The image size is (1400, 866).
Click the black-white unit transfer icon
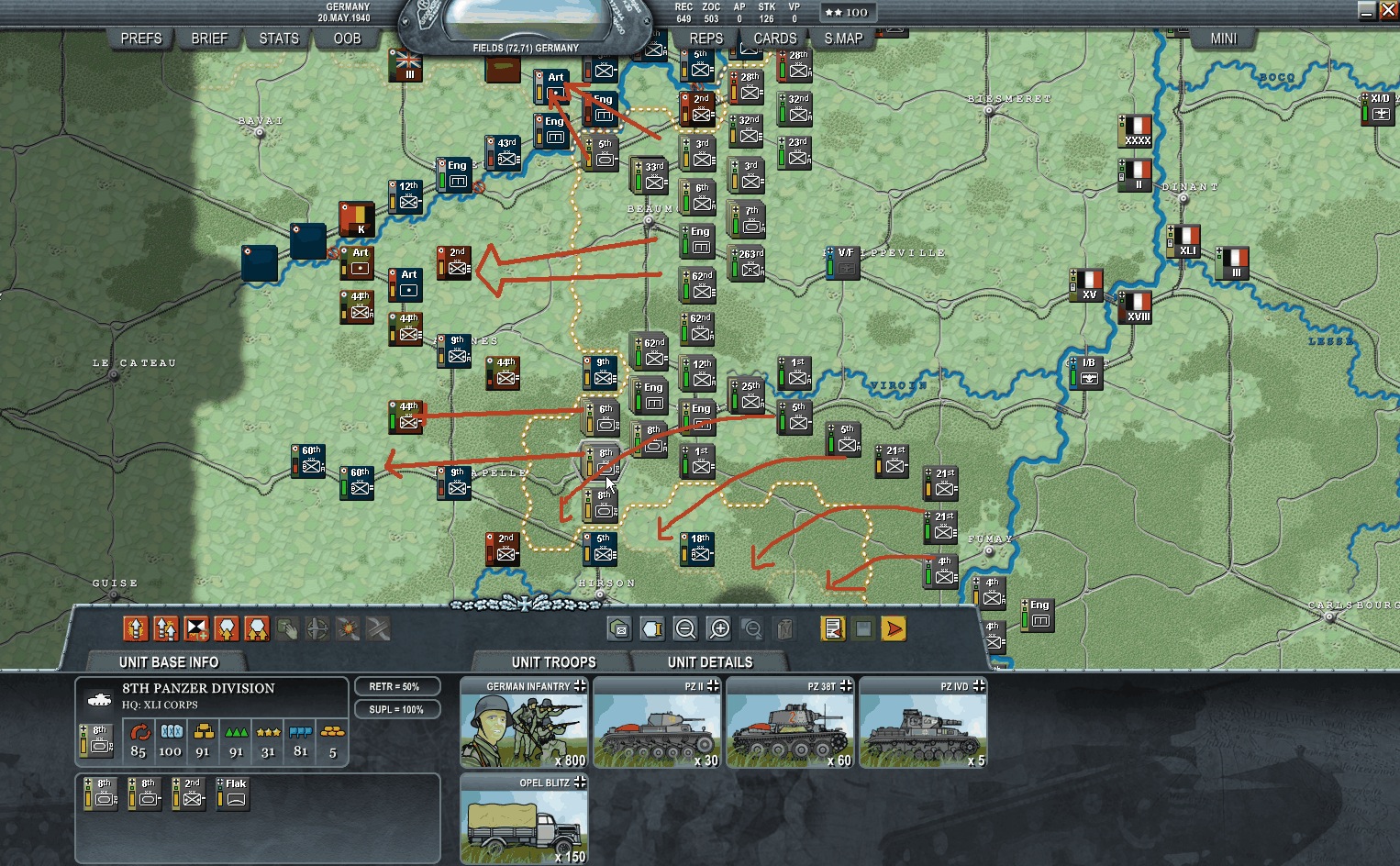coord(196,628)
